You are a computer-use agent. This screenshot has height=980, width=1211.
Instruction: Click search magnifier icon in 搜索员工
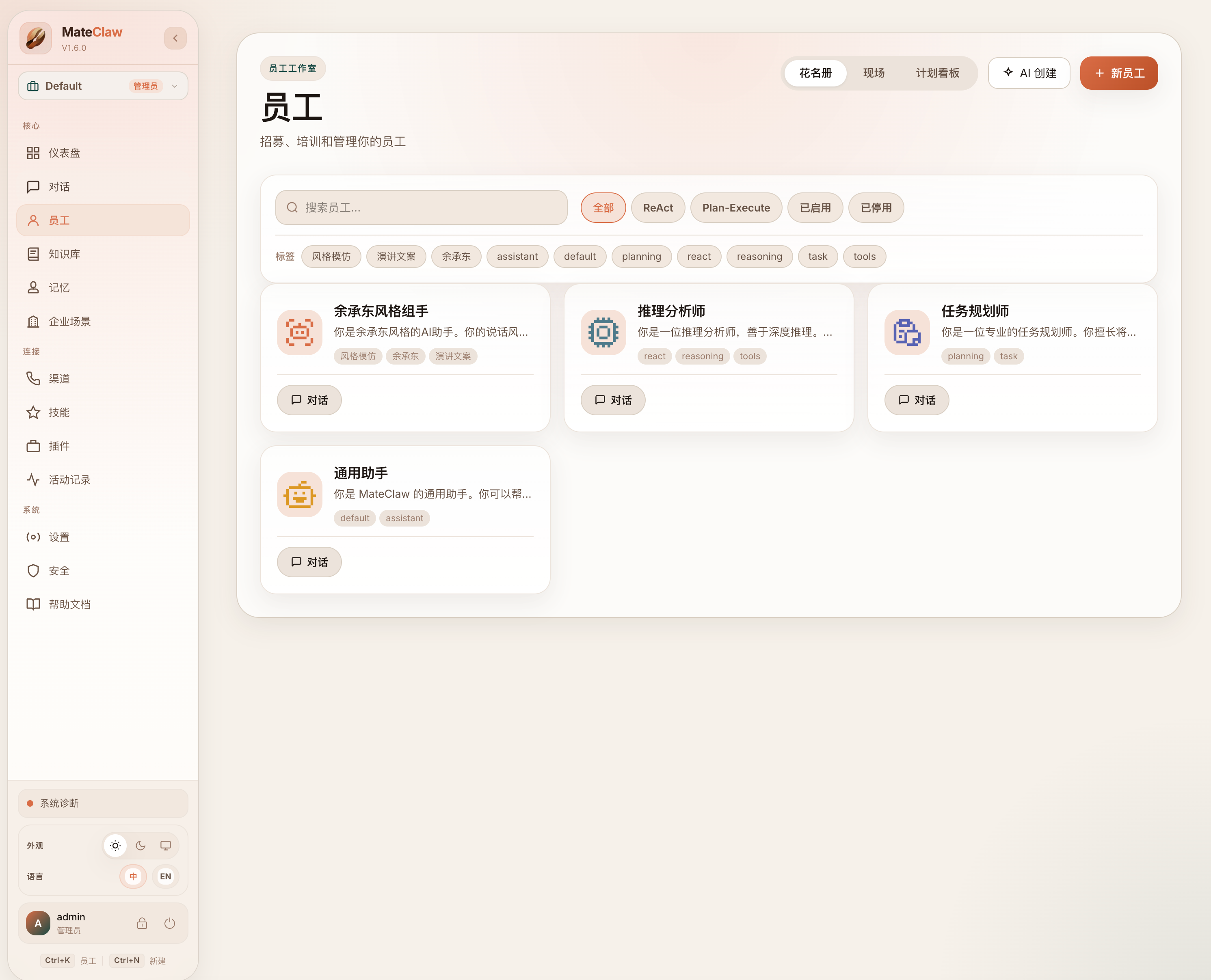pos(292,208)
